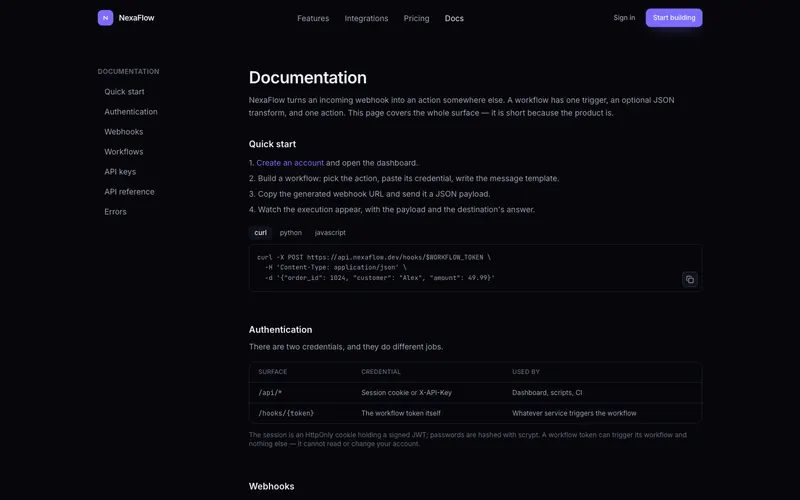Click the DOCUMENTATION sidebar label
This screenshot has height=500, width=800.
(129, 71)
